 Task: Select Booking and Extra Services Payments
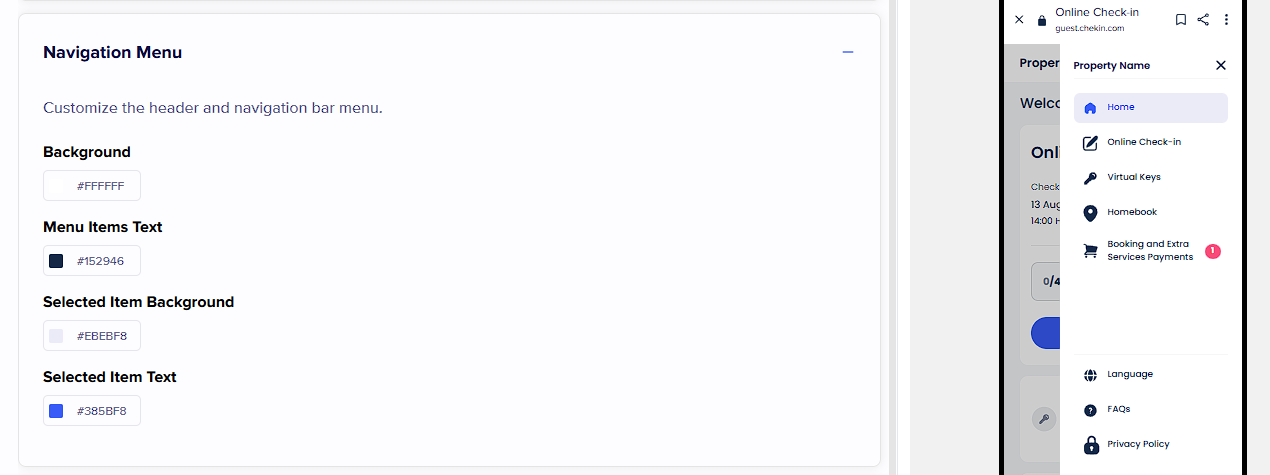[1149, 251]
